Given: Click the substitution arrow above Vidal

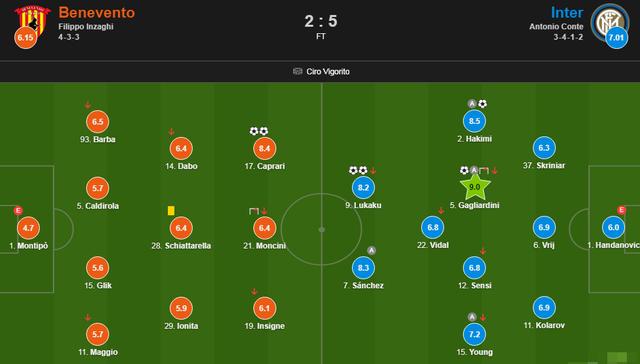Looking at the screenshot, I should 441,211.
